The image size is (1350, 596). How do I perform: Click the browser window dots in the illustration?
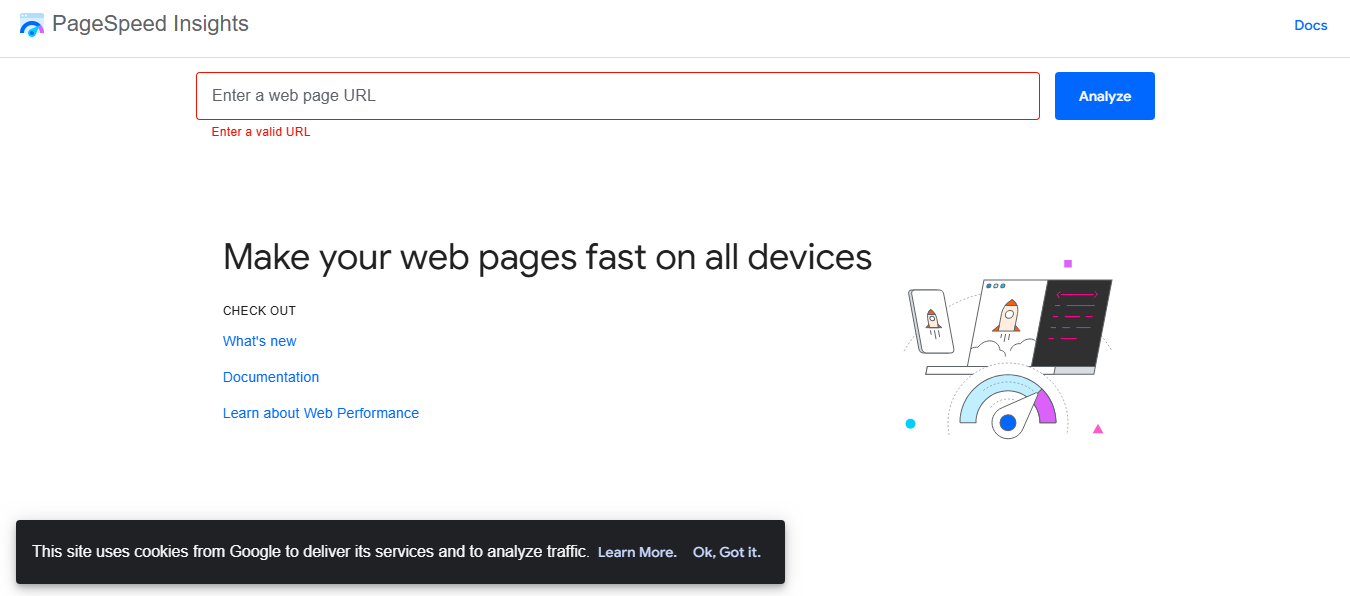click(994, 284)
